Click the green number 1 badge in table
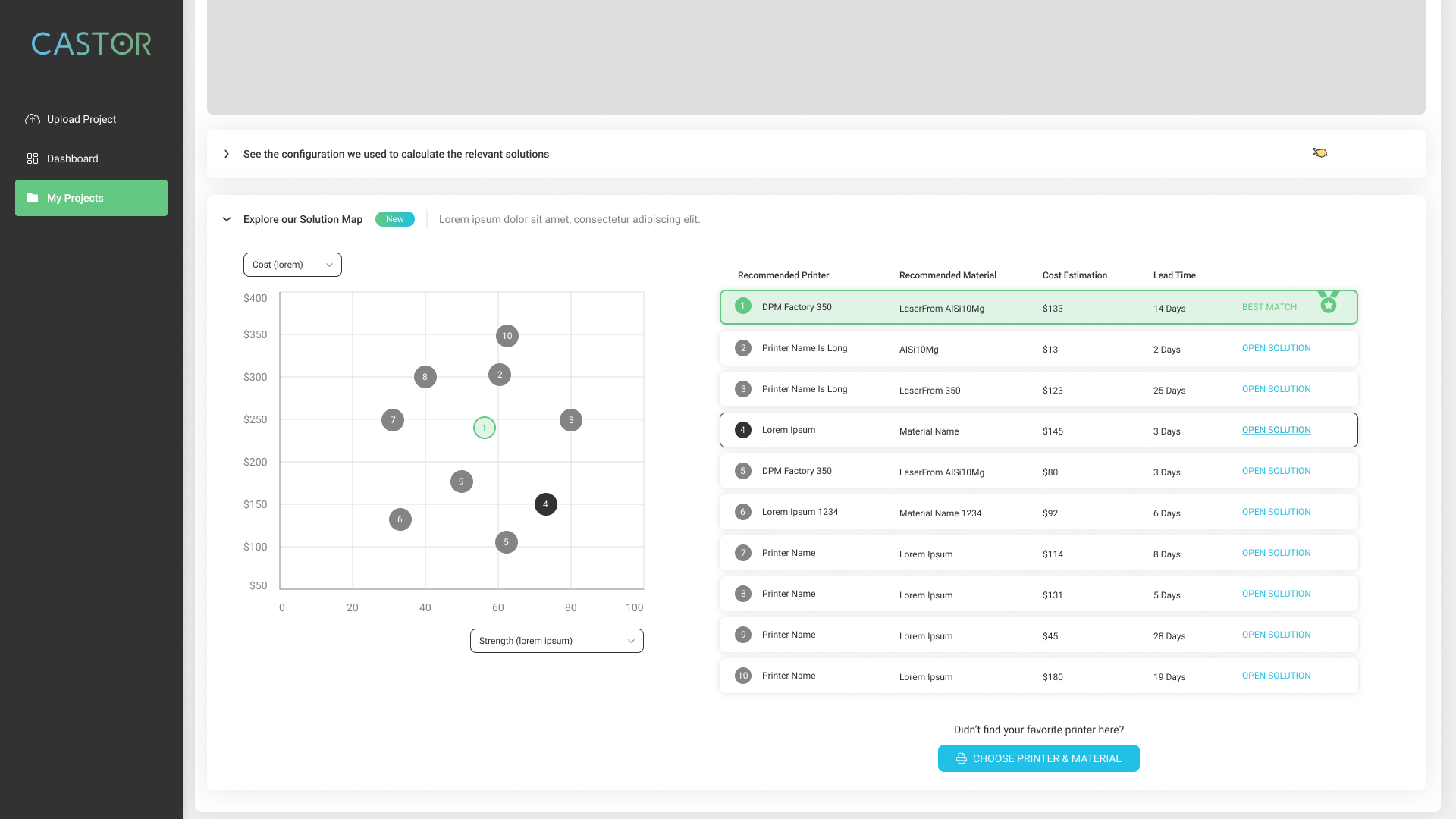 (x=743, y=306)
